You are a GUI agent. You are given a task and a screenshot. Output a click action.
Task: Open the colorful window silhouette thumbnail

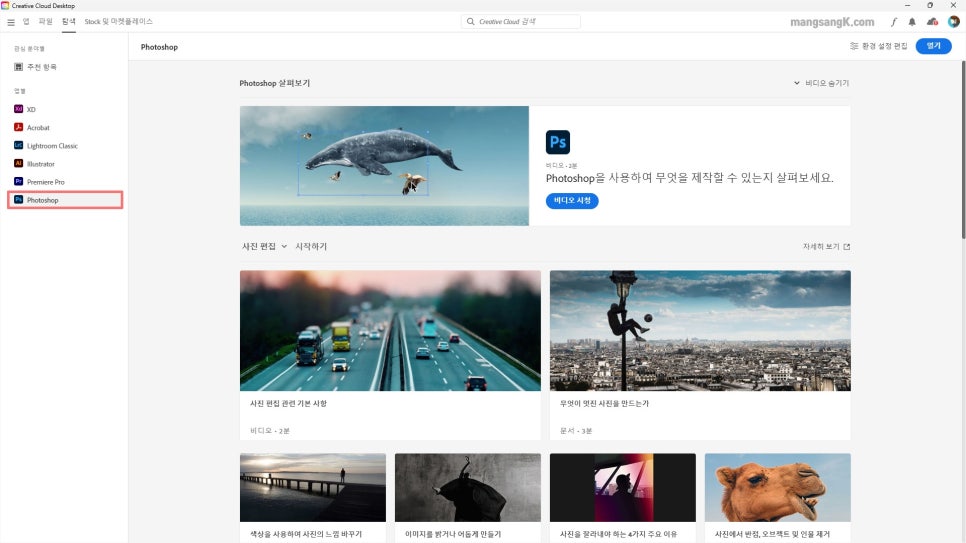point(623,488)
